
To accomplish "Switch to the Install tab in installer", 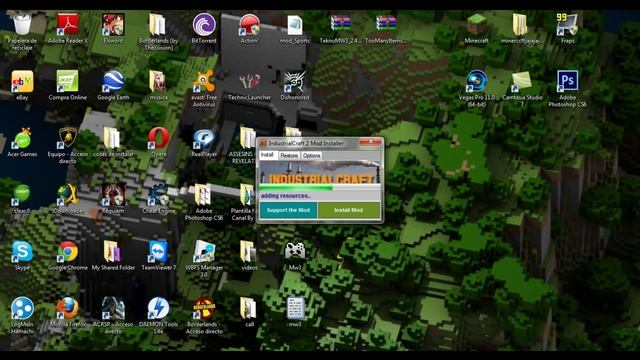I will pos(268,155).
